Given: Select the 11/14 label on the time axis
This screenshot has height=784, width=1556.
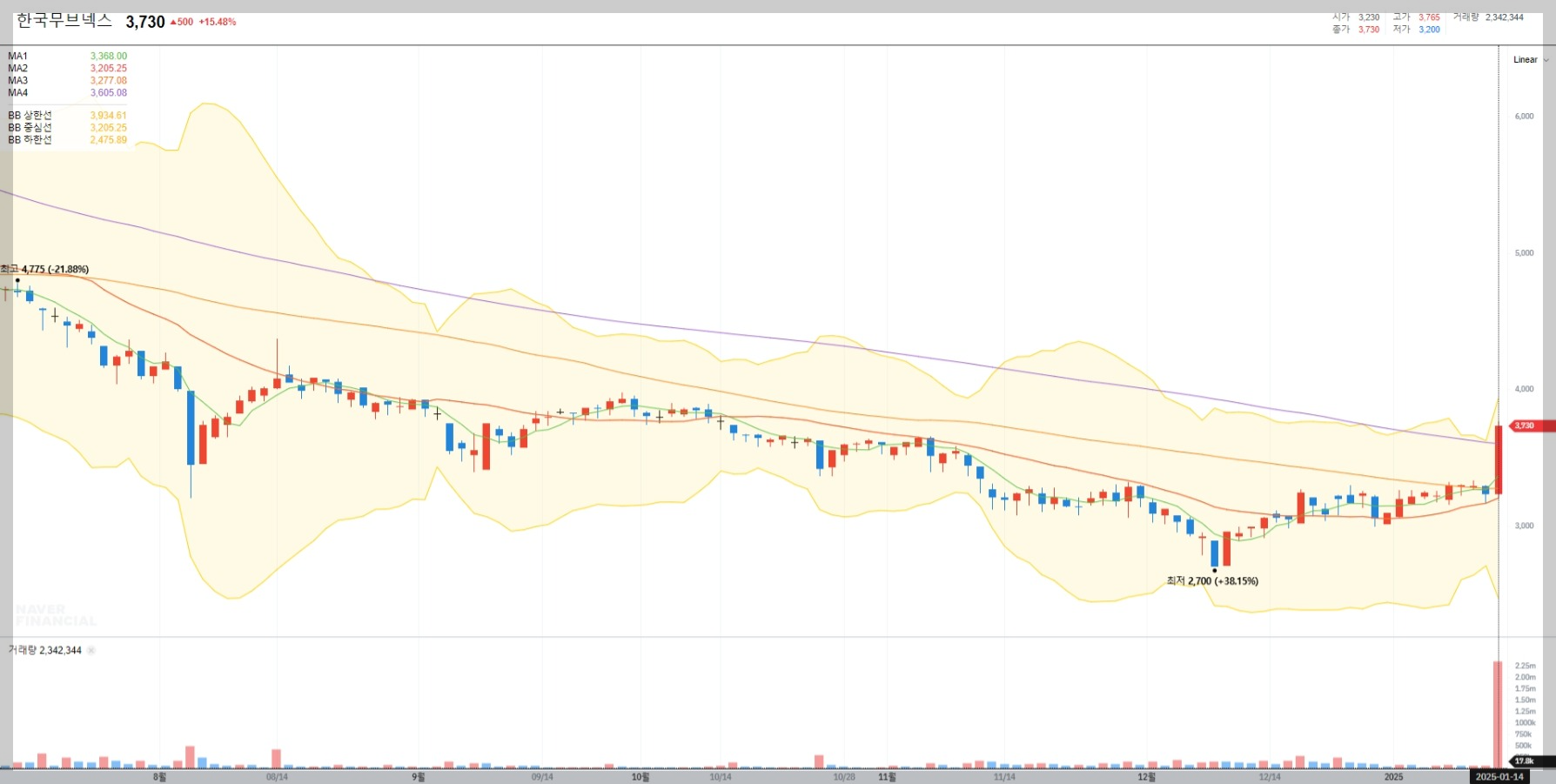Looking at the screenshot, I should (x=1004, y=776).
